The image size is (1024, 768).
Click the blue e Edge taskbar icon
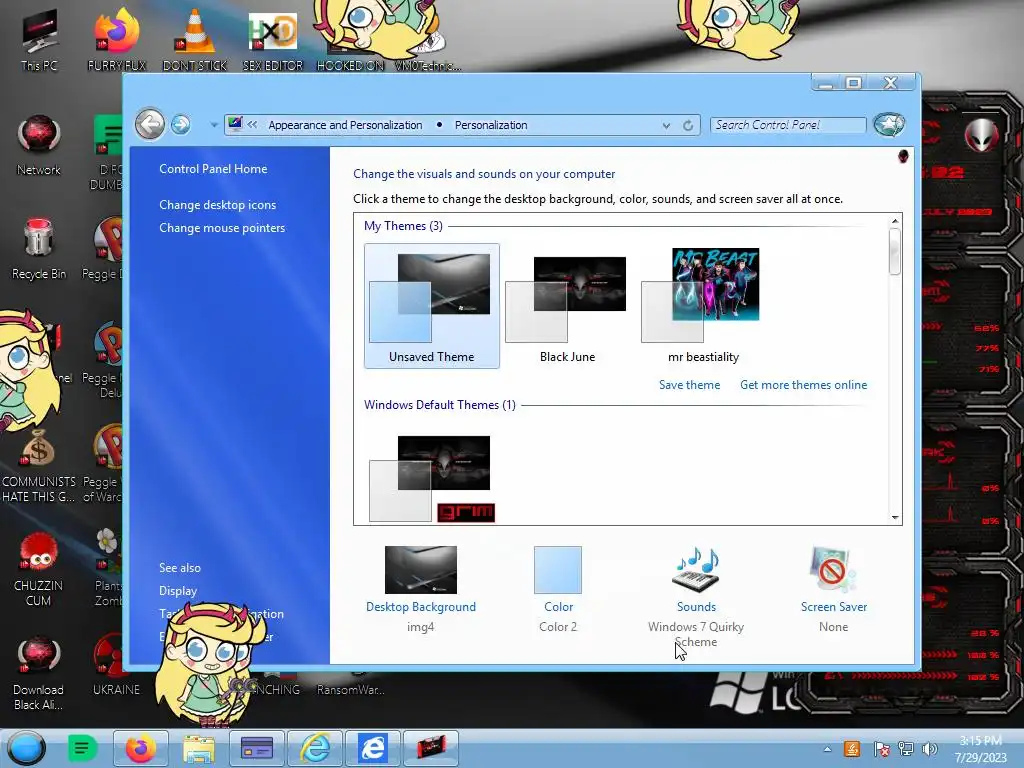372,748
